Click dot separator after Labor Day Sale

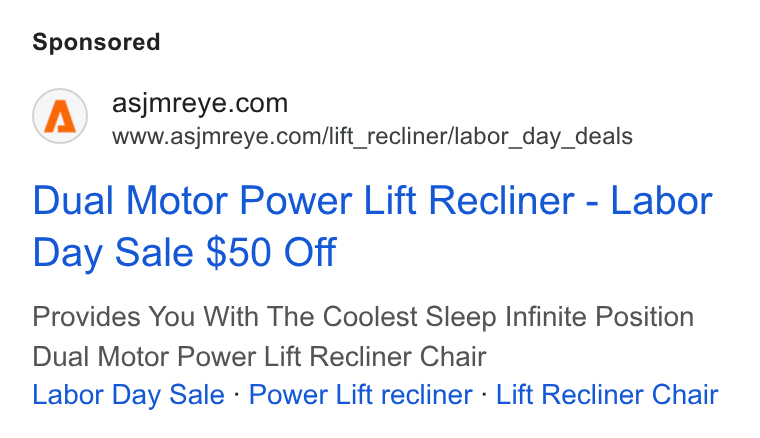237,394
